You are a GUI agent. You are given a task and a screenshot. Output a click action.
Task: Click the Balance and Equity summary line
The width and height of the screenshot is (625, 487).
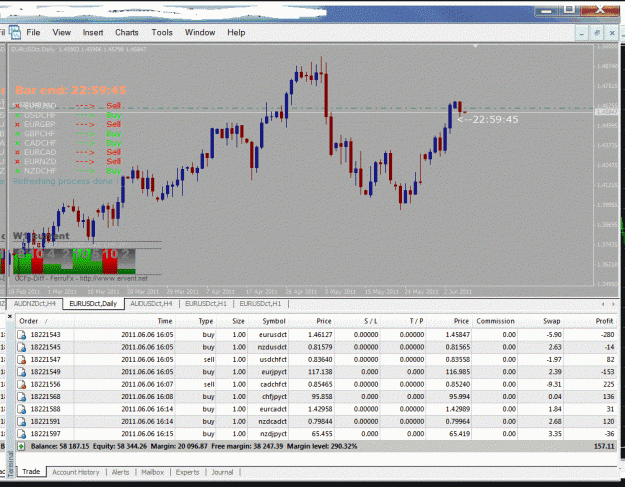click(194, 446)
